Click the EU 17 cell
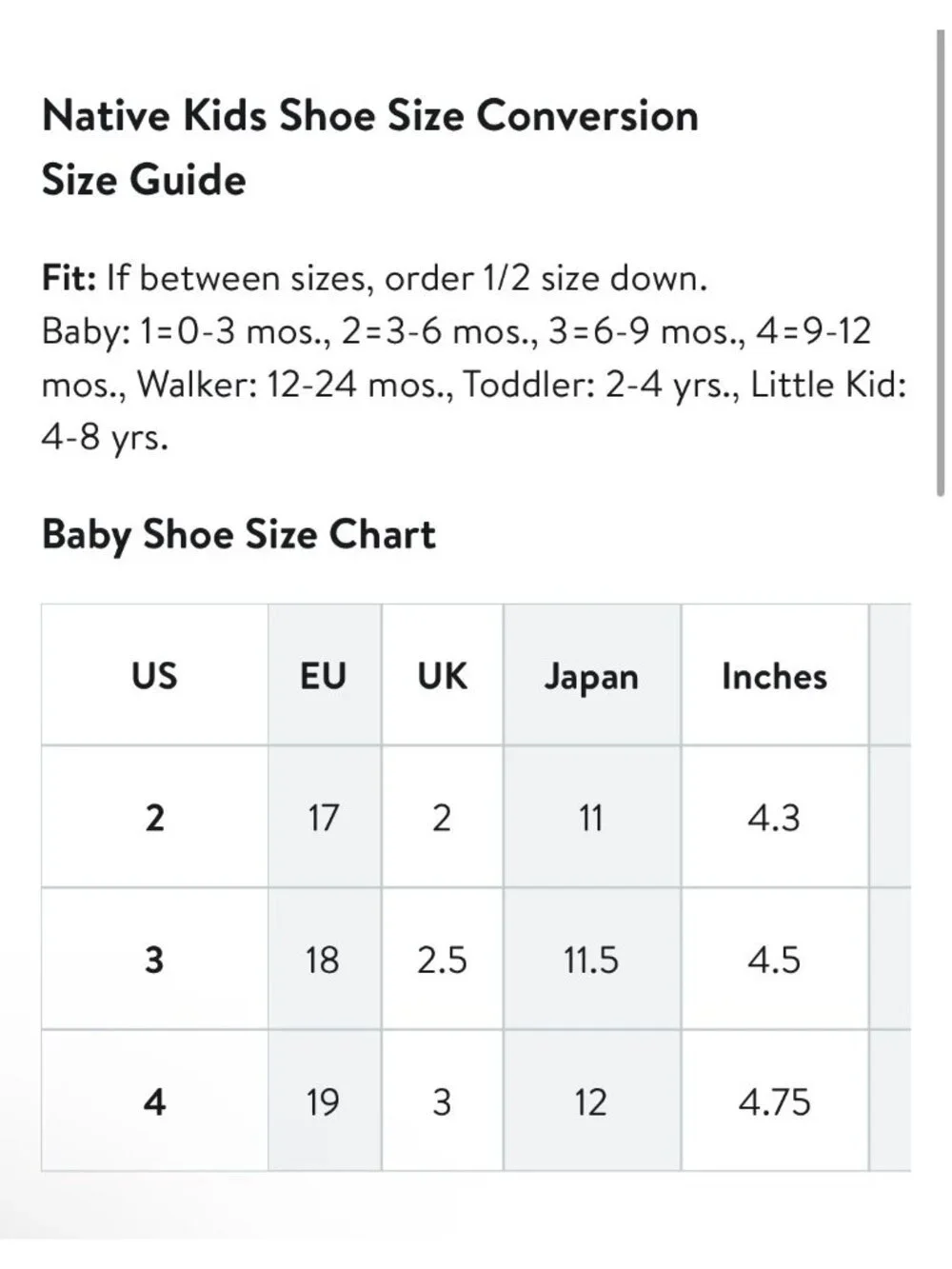Screen dimensions: 952x1269 click(x=325, y=817)
